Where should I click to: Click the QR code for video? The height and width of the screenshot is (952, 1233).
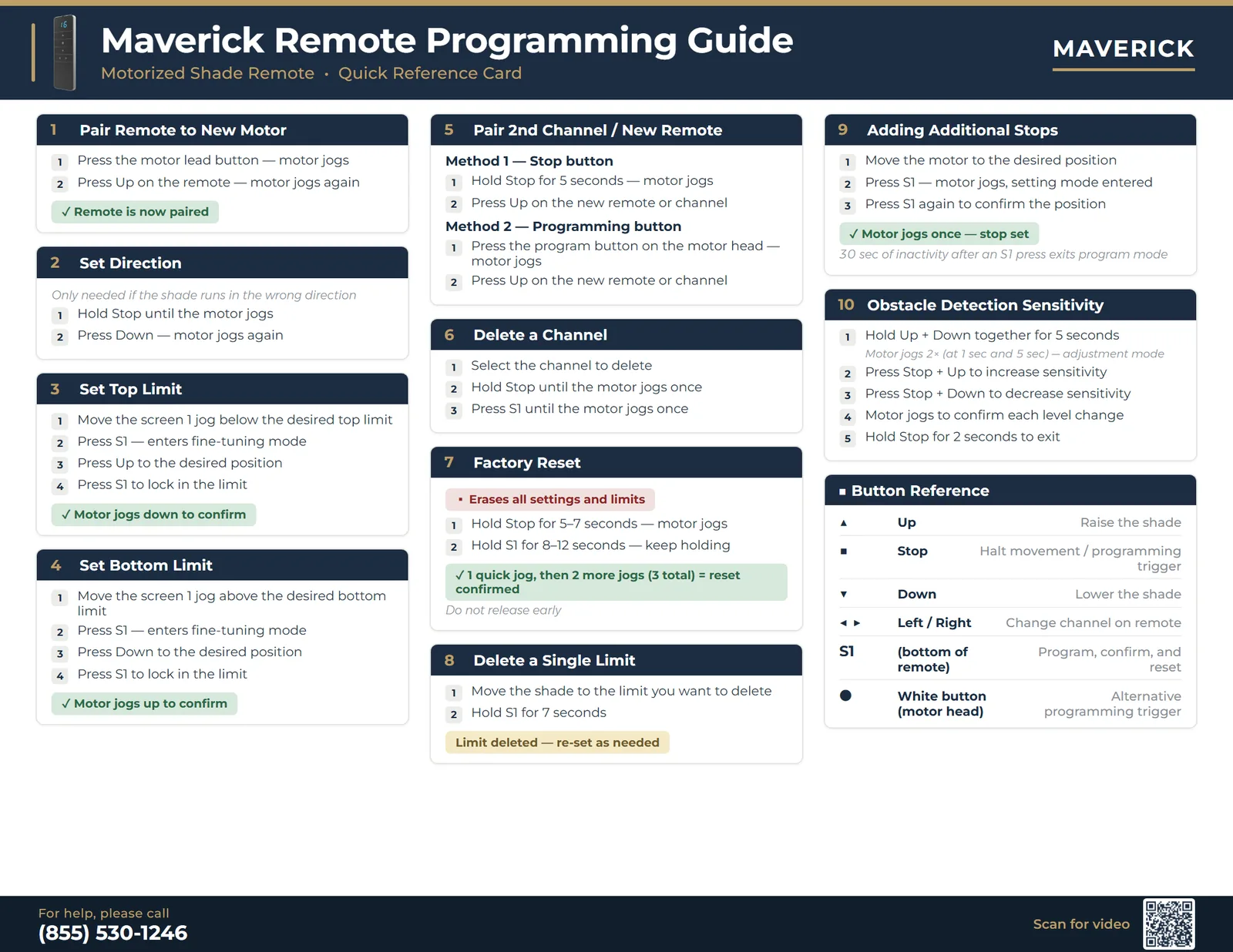coord(1169,924)
